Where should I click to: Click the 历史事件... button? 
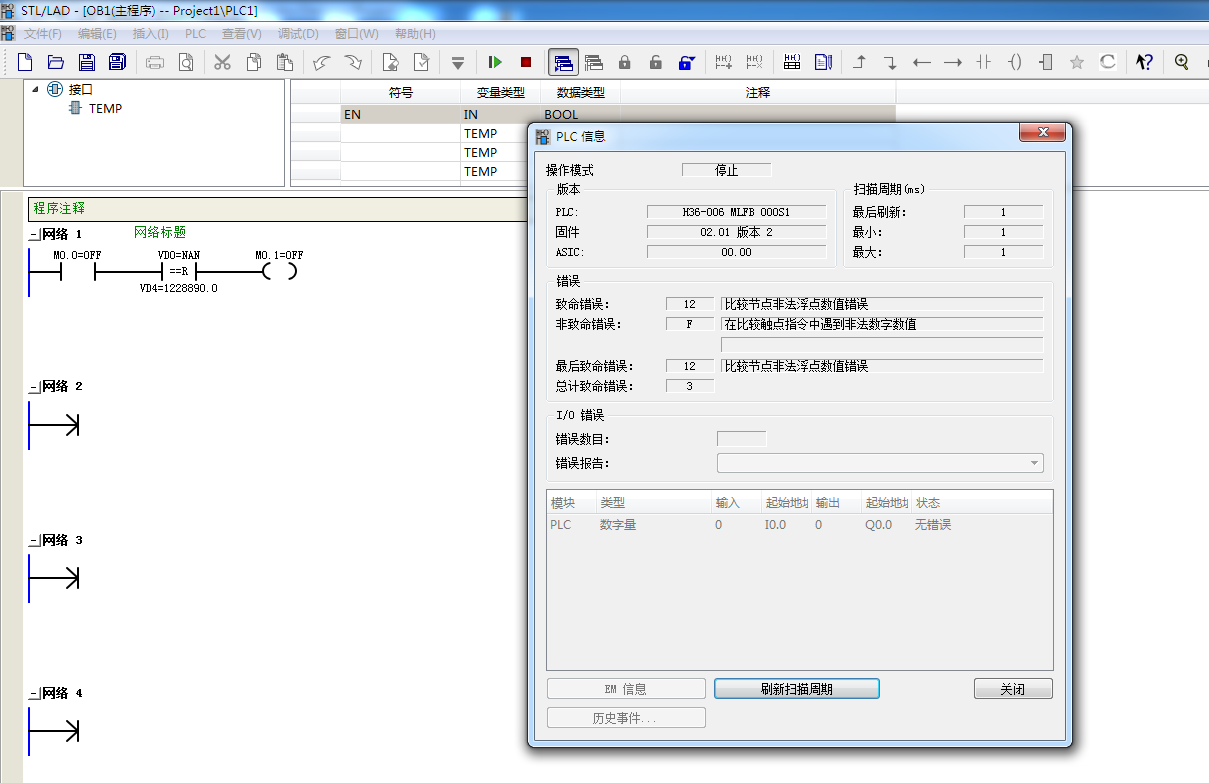coord(626,718)
